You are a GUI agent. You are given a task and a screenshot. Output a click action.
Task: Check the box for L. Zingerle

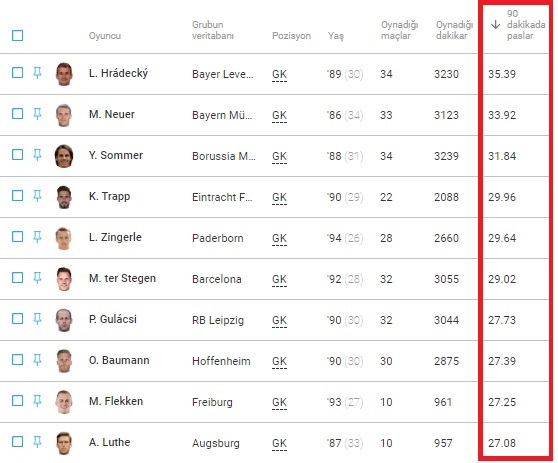point(17,237)
